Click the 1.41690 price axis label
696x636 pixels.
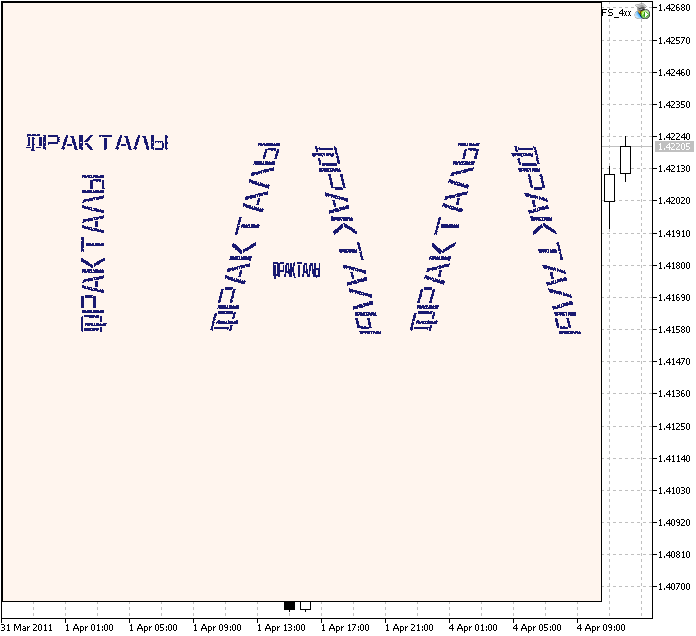(x=674, y=297)
